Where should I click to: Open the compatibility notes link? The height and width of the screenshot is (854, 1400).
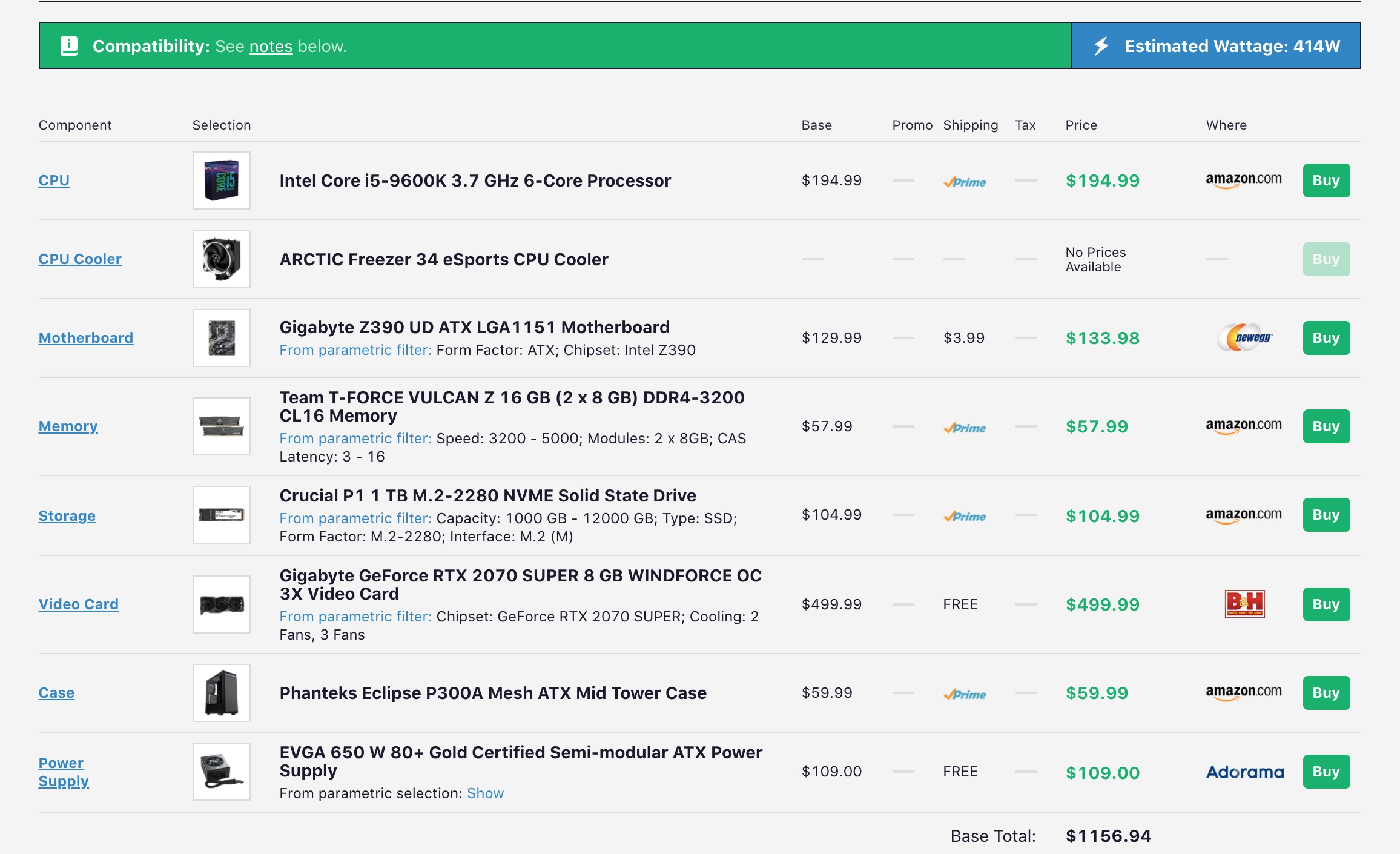[271, 47]
